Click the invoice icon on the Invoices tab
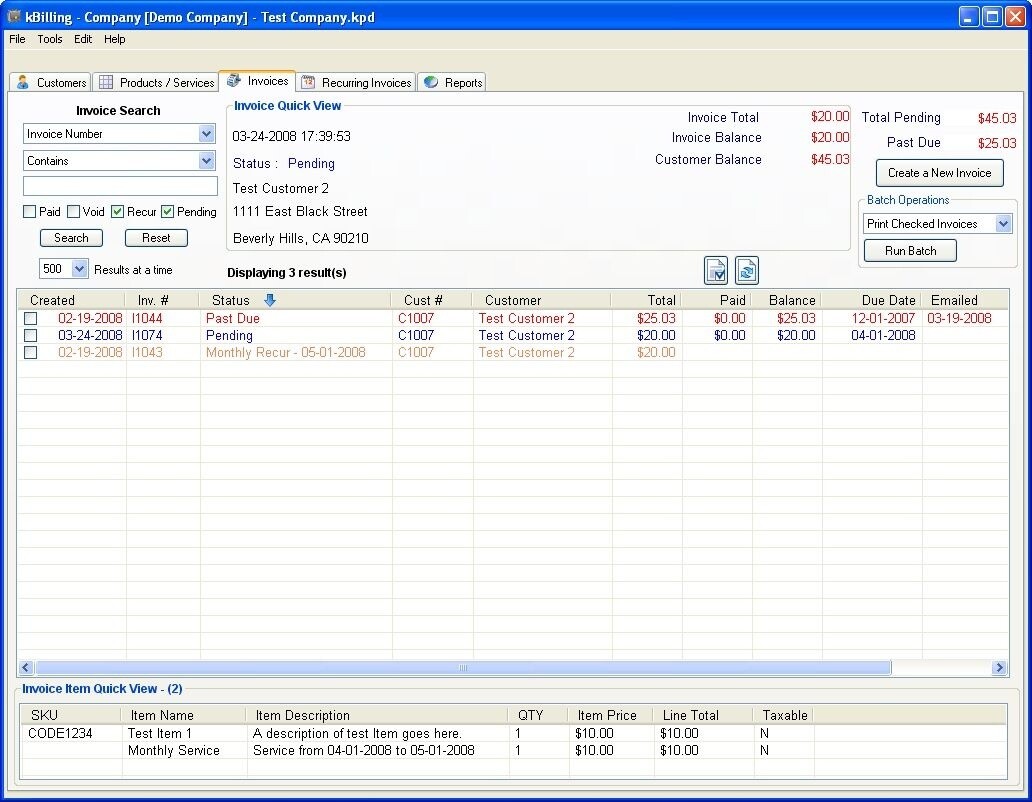 tap(231, 80)
